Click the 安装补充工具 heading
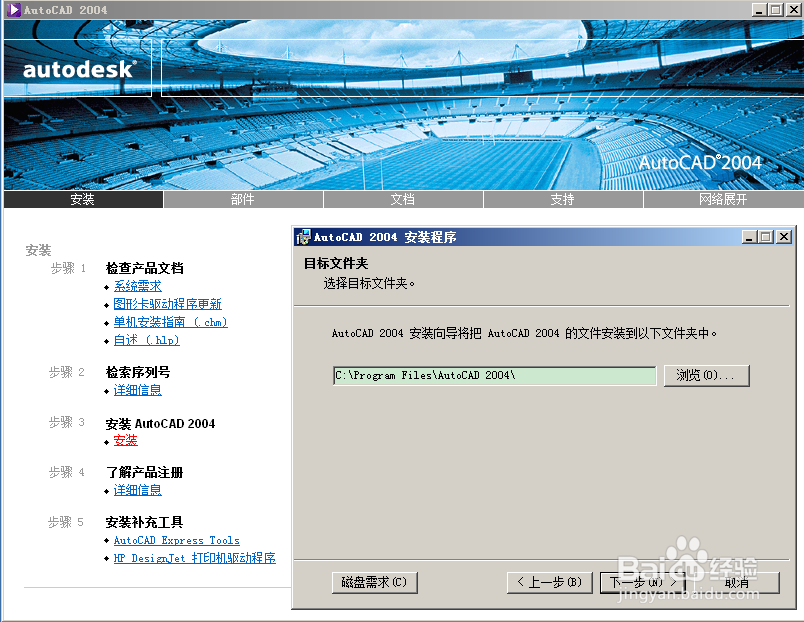804x622 pixels. click(145, 522)
